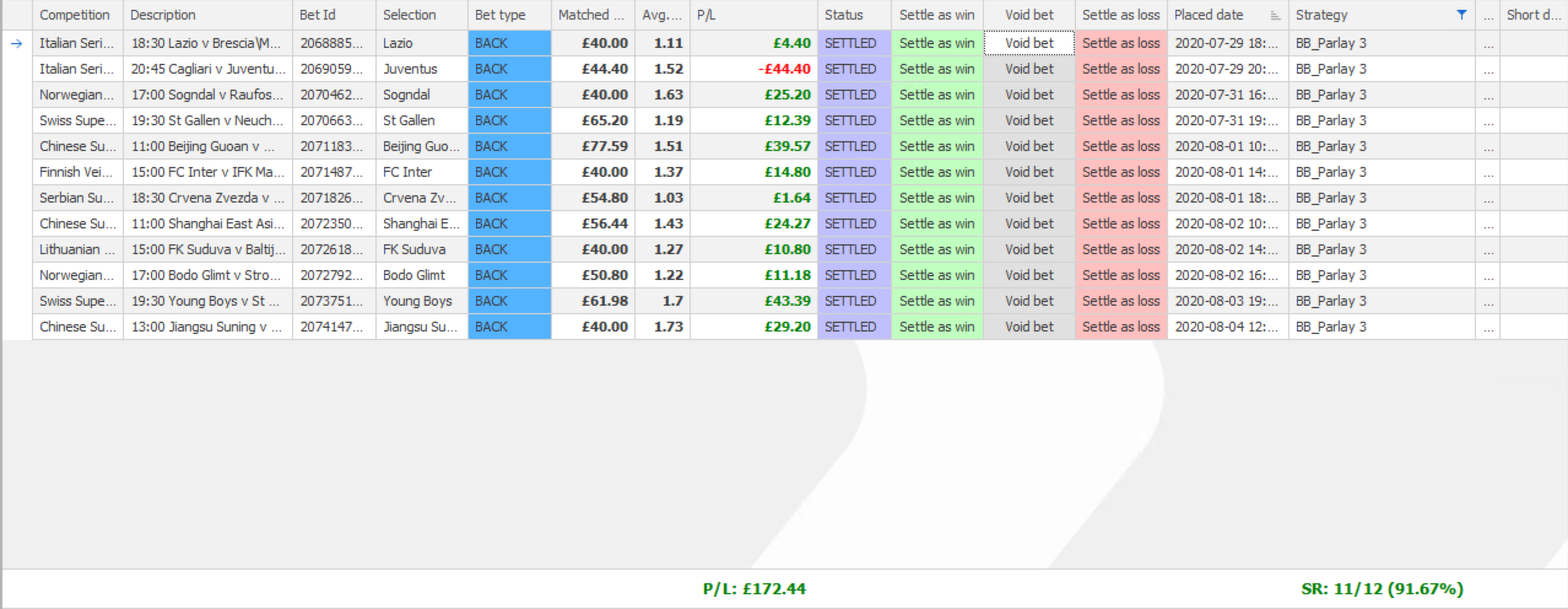This screenshot has height=609, width=1568.
Task: Settle the Young Boys bet as win
Action: coord(937,301)
